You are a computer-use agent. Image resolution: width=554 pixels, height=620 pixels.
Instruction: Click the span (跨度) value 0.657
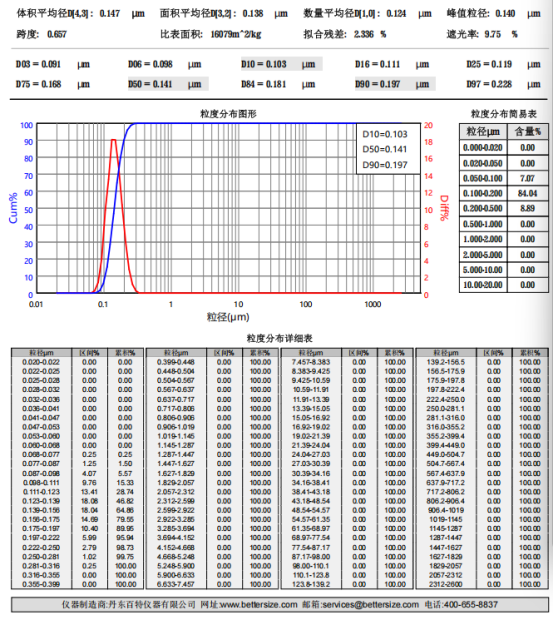[x=57, y=34]
